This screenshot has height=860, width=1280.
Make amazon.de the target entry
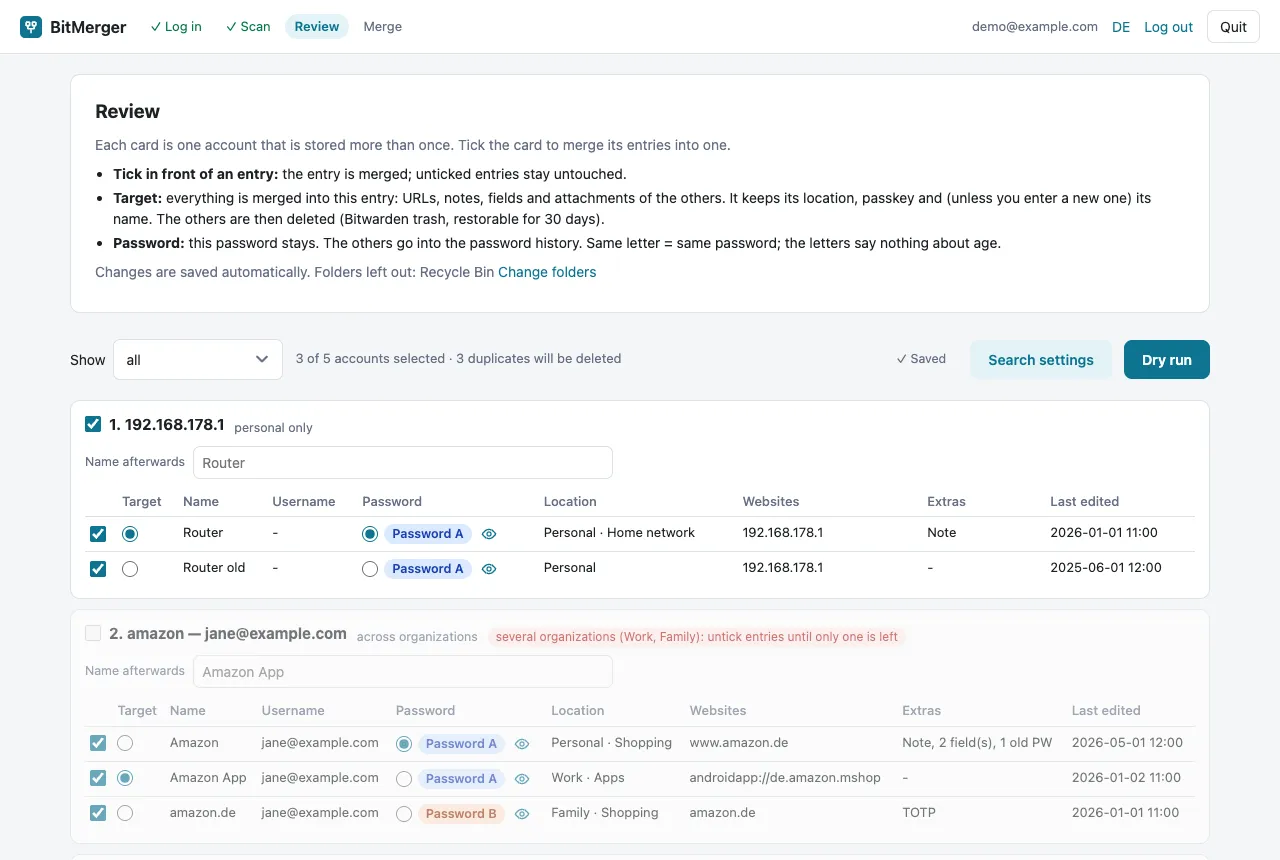tap(125, 813)
